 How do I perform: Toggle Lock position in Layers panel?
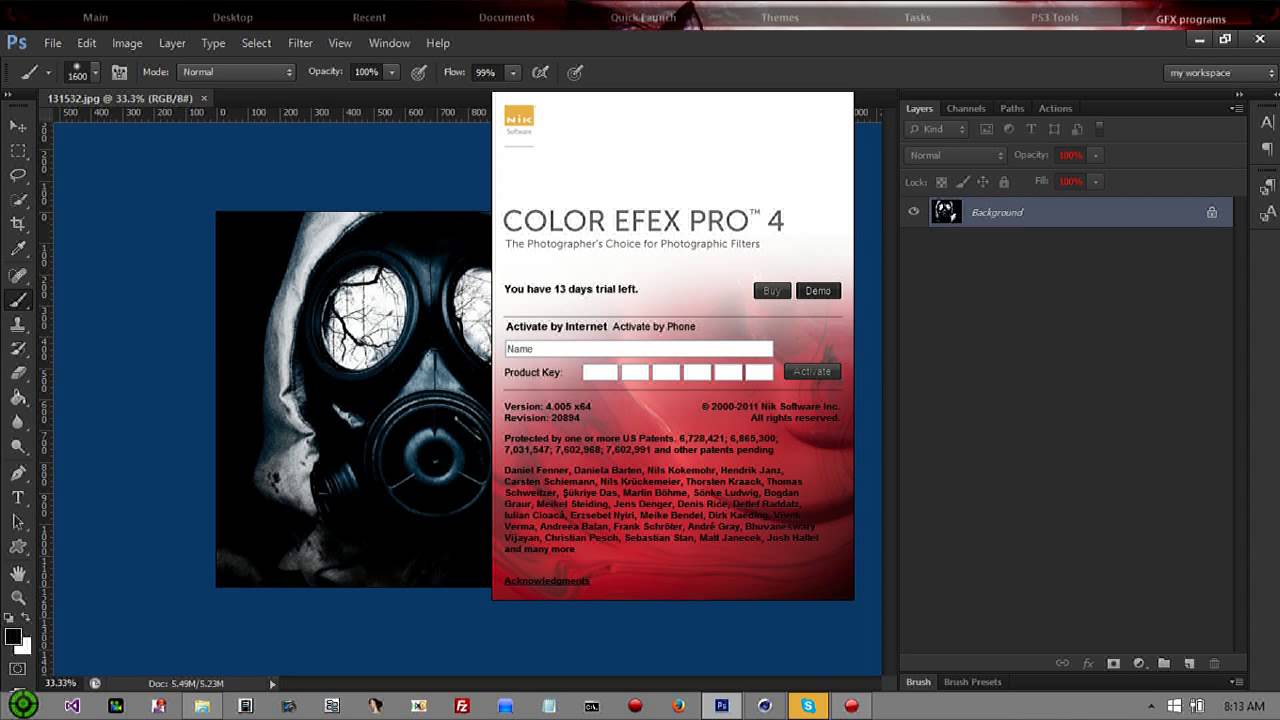[x=983, y=182]
